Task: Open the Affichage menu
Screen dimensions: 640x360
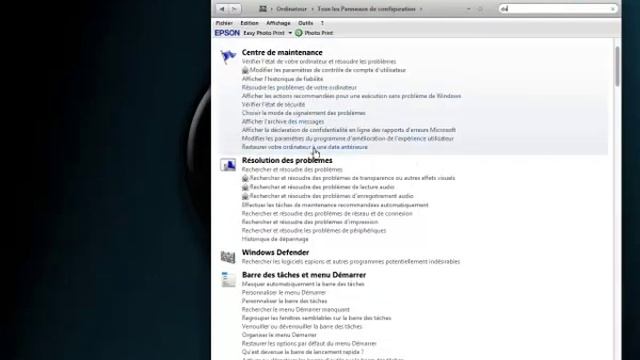Action: click(x=278, y=23)
